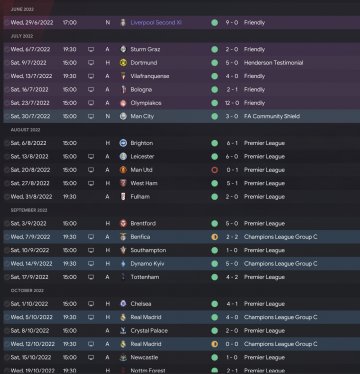Image resolution: width=360 pixels, height=374 pixels.
Task: Click the green win indicator for Man City match
Action: click(x=215, y=116)
